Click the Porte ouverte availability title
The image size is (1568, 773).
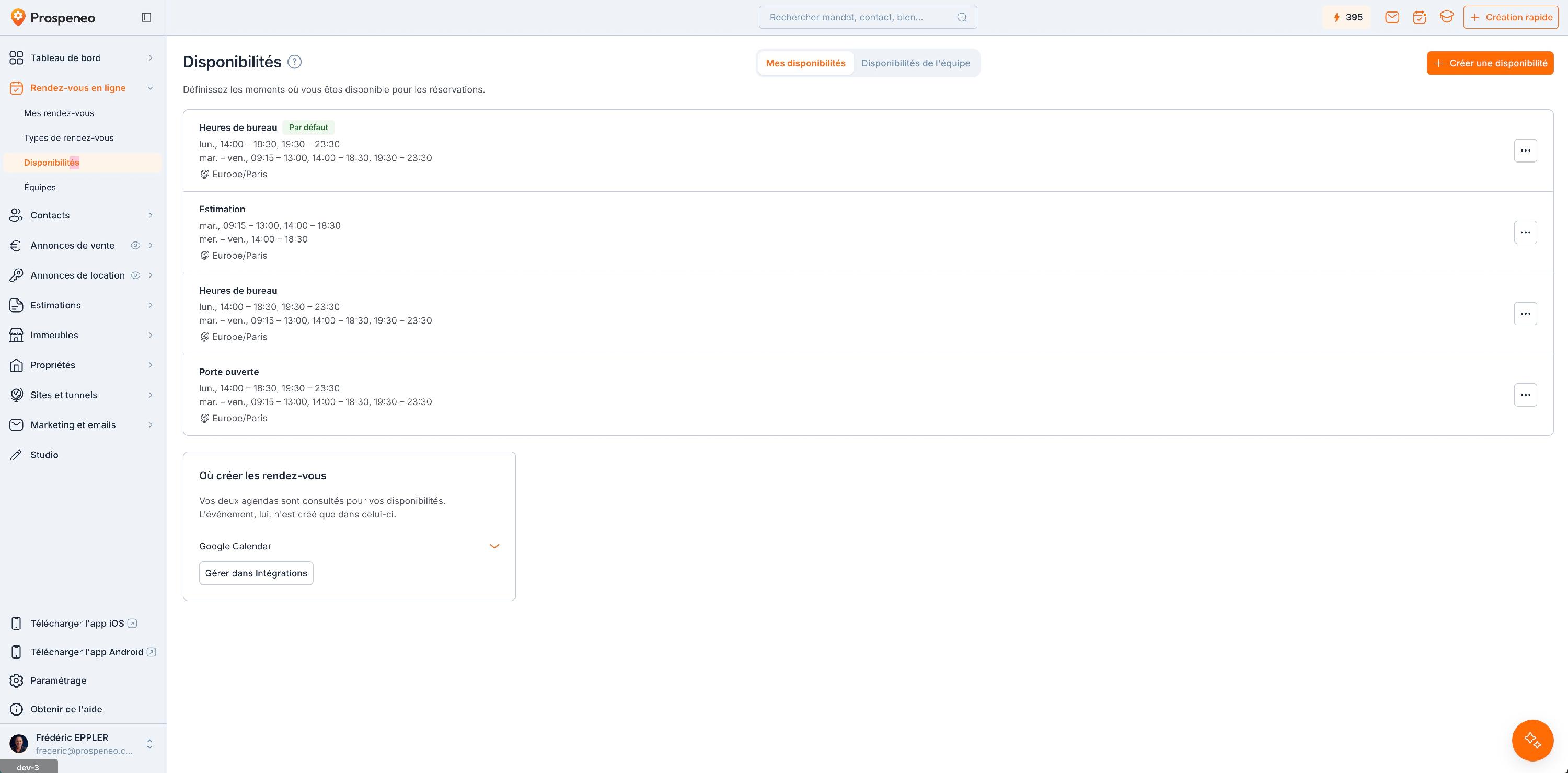(x=229, y=372)
